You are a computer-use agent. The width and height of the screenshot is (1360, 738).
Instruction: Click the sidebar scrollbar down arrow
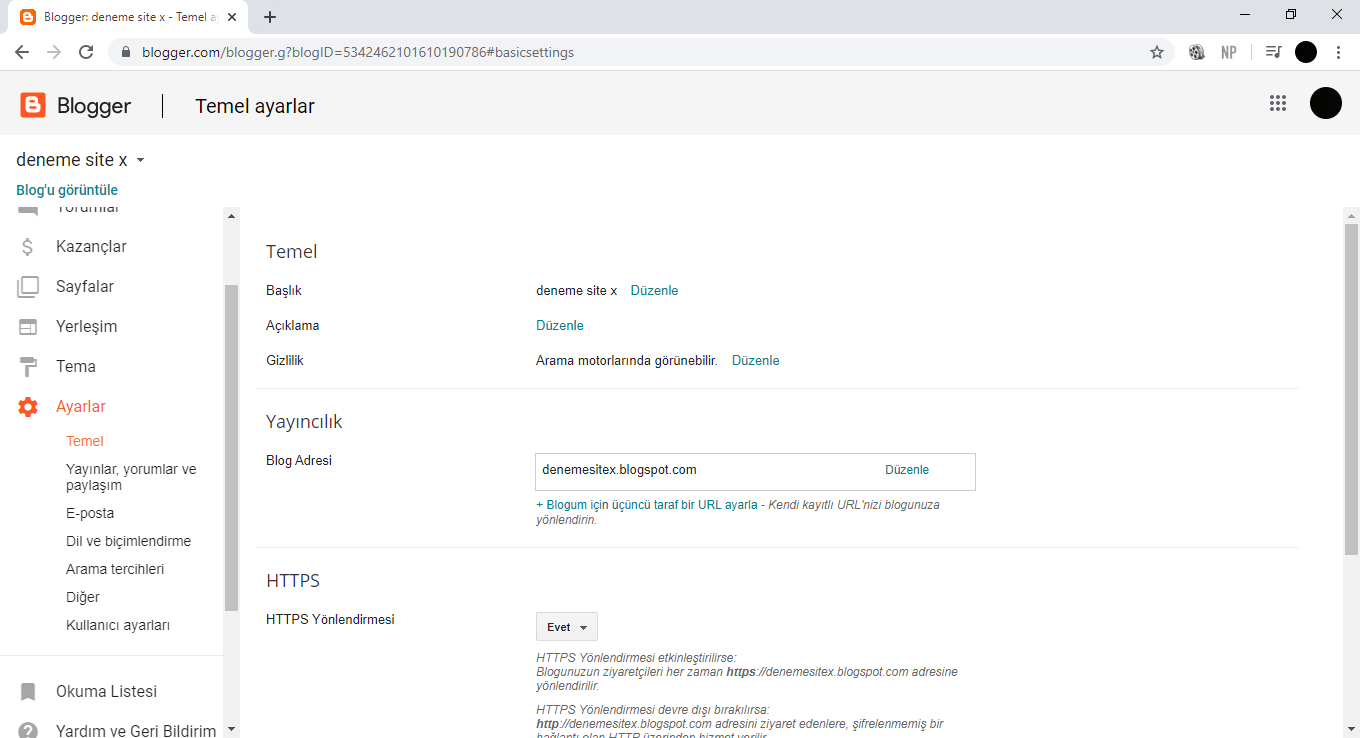[232, 729]
